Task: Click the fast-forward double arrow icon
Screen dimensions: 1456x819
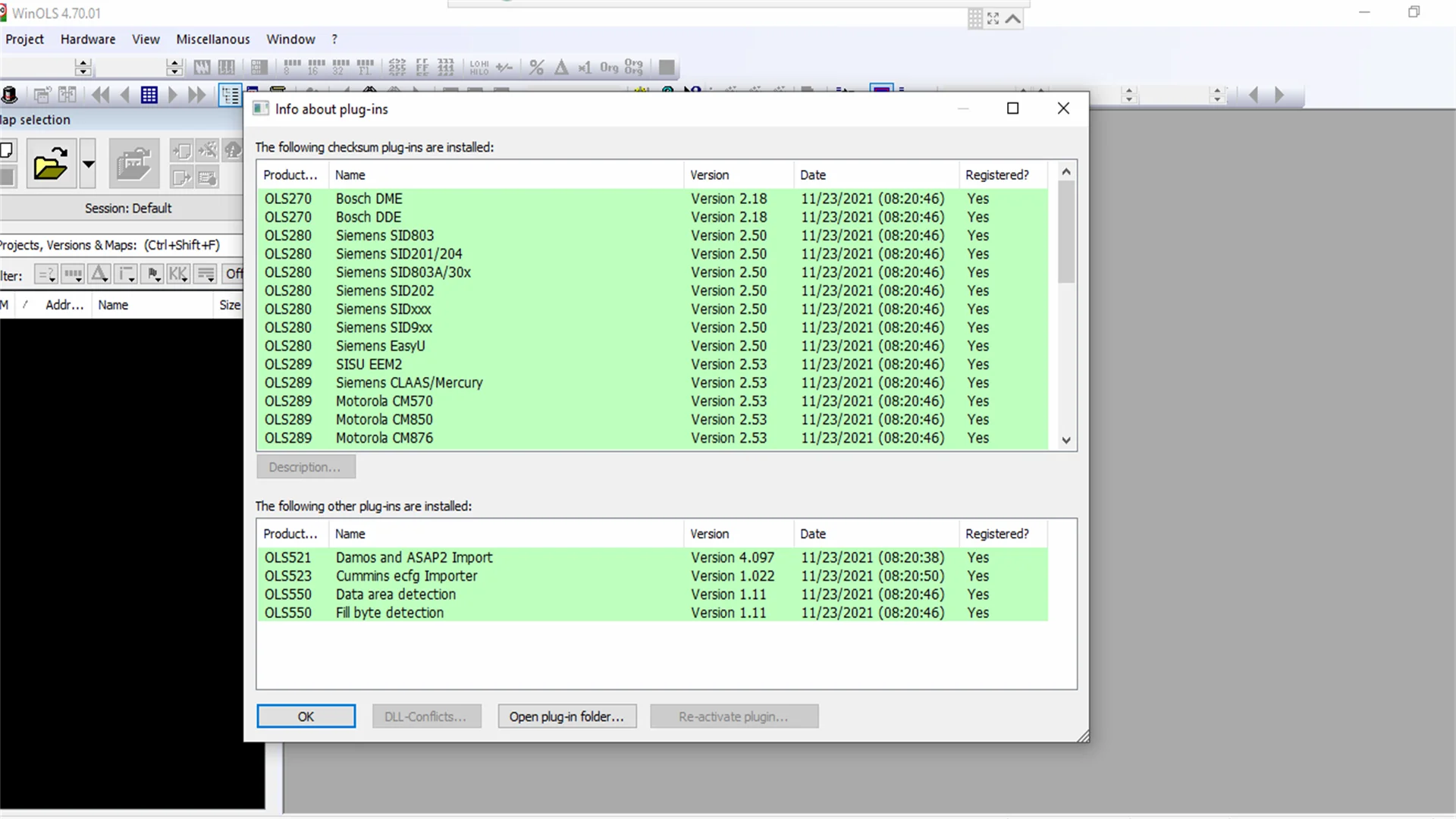Action: [196, 95]
